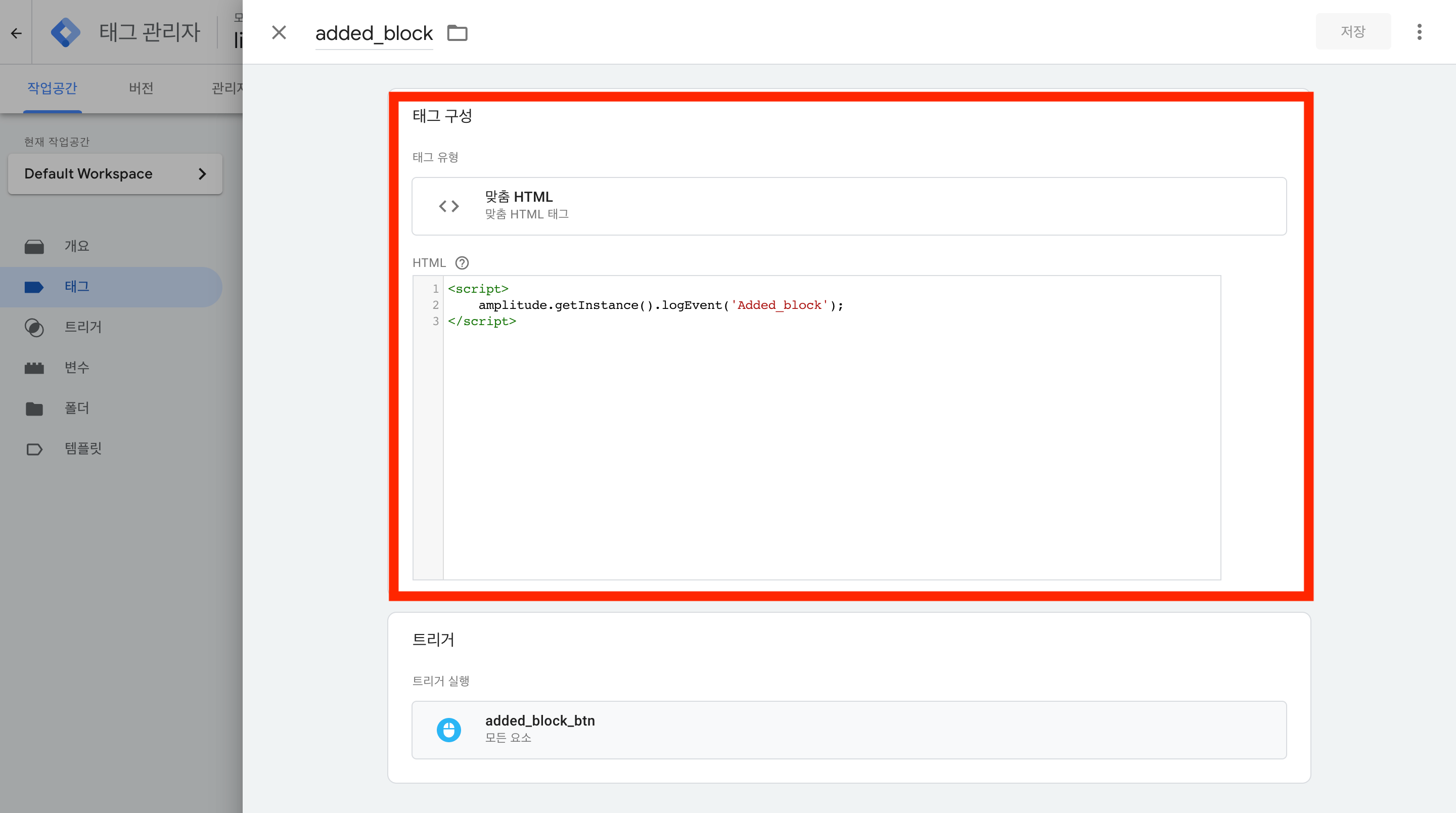Open the 개요 overview sidebar item
Screen dimensions: 1456x813
click(x=77, y=246)
